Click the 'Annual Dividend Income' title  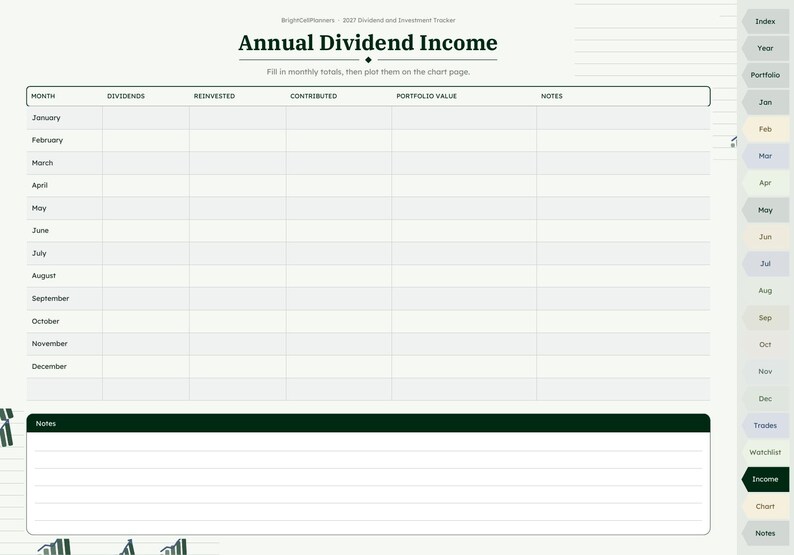point(368,43)
